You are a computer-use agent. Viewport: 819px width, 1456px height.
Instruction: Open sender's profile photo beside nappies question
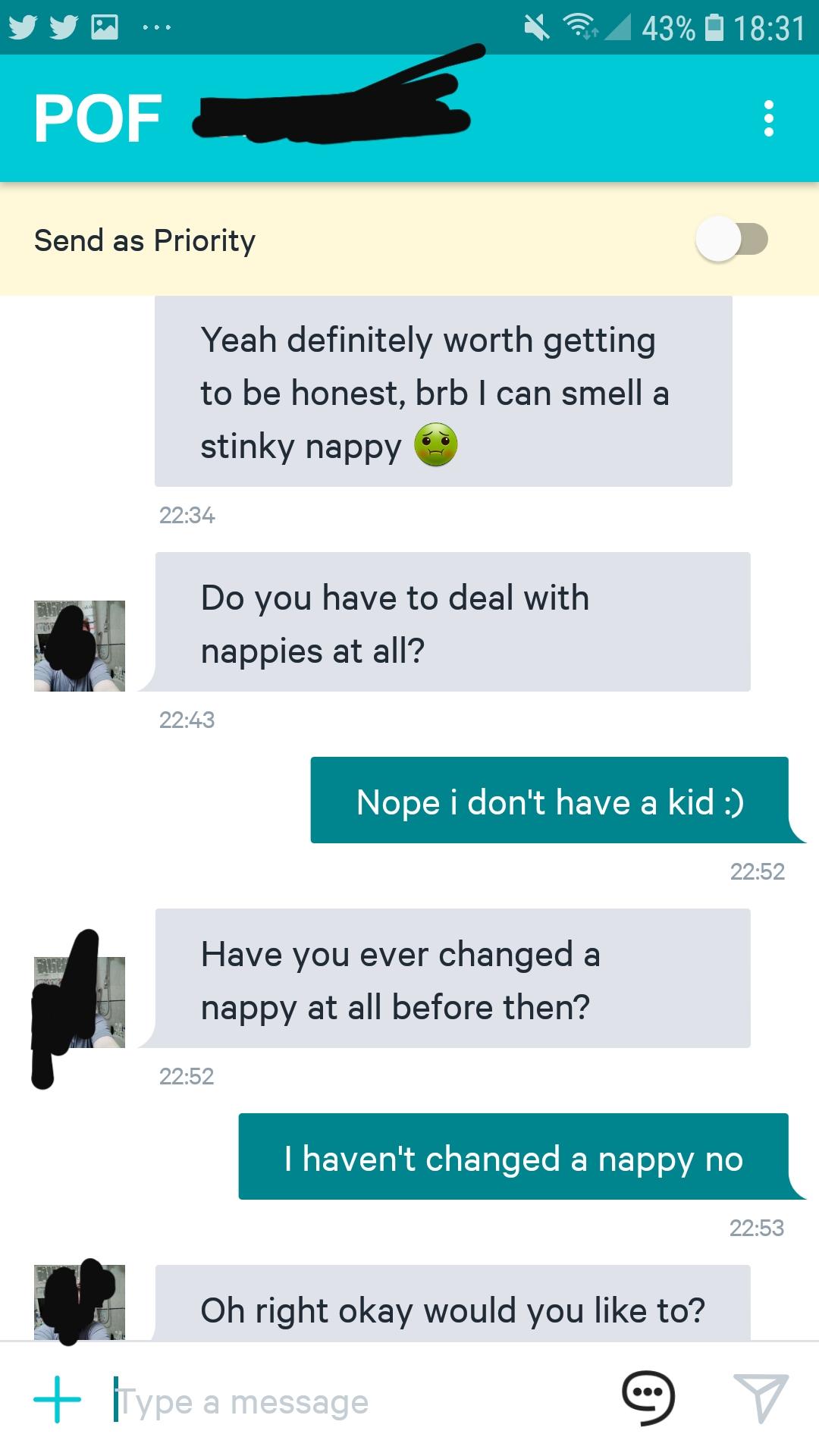80,646
